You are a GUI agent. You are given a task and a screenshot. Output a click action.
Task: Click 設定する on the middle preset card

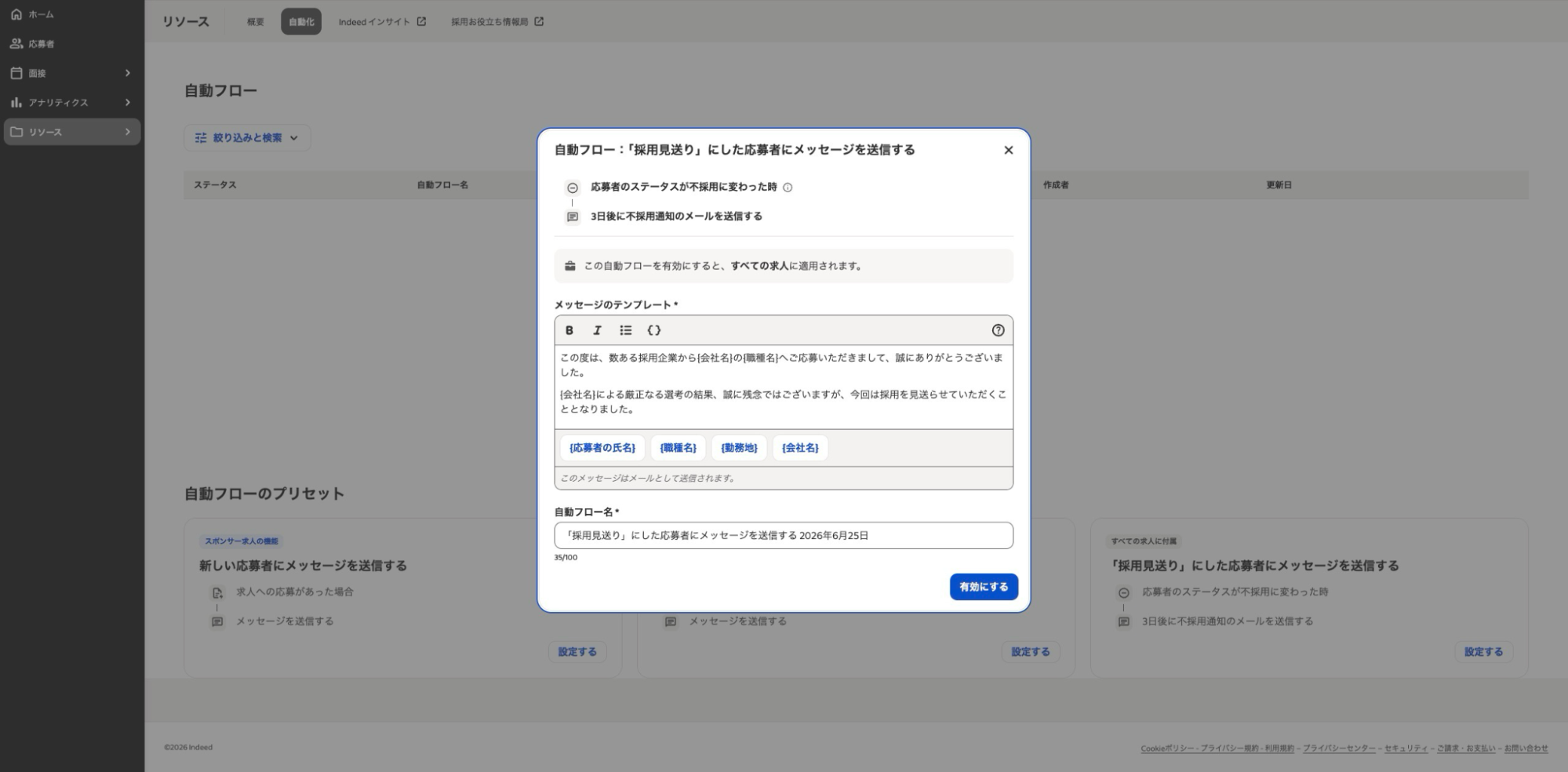click(x=1030, y=652)
